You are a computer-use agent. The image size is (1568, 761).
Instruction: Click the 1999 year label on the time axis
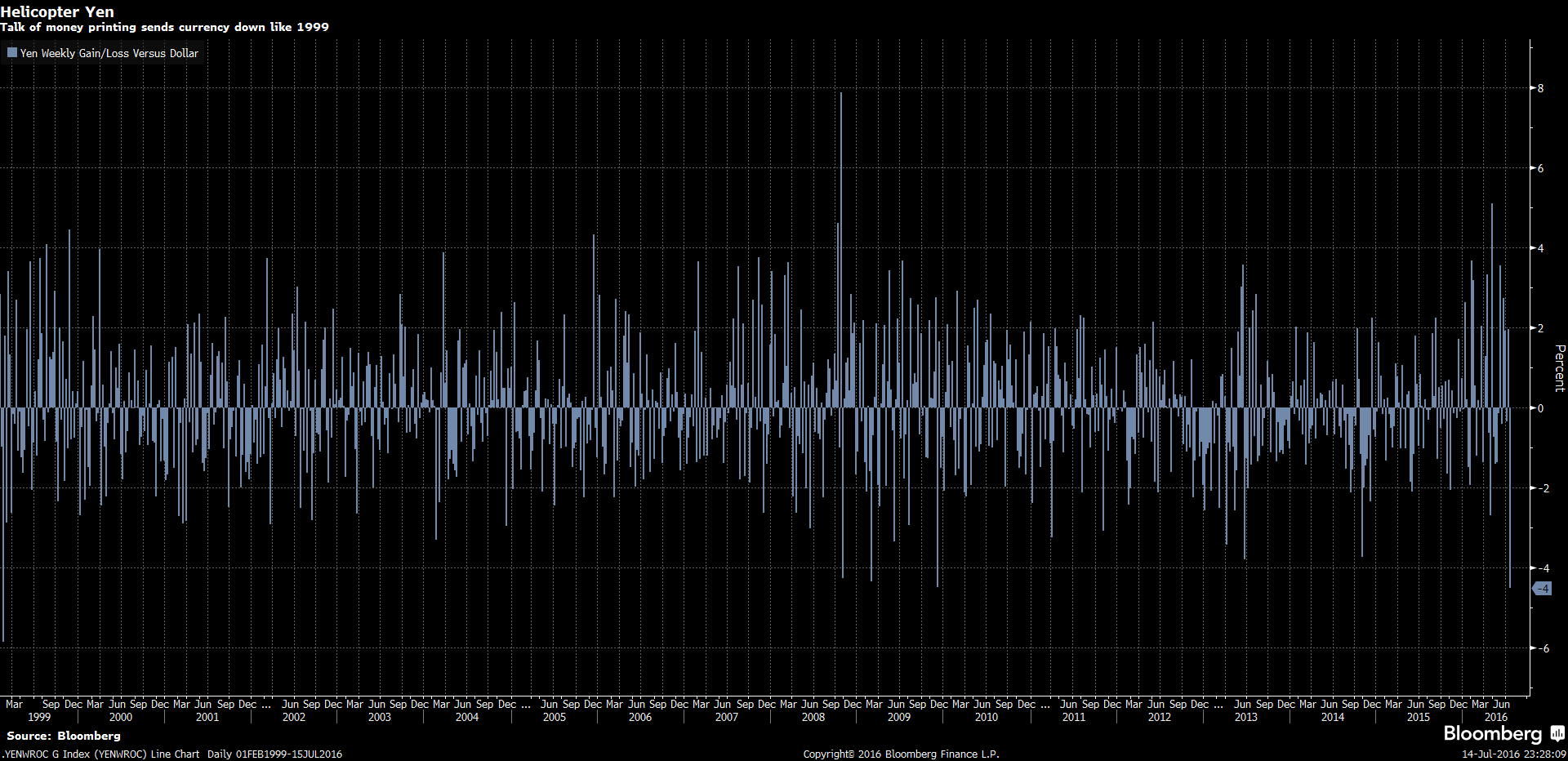coord(39,717)
